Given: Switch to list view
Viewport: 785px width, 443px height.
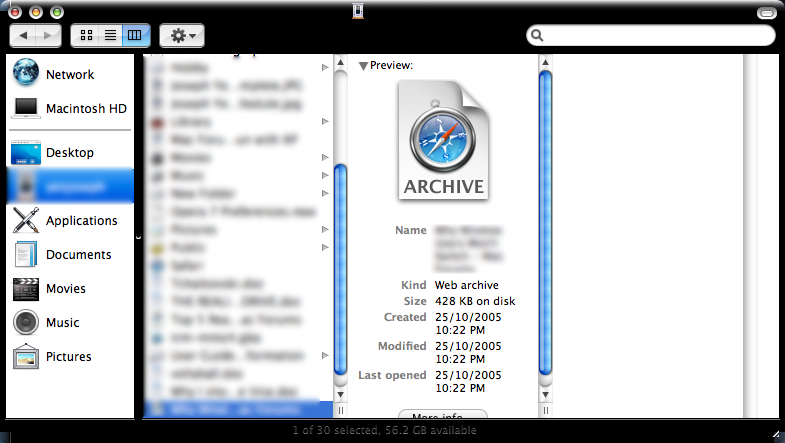Looking at the screenshot, I should pyautogui.click(x=111, y=35).
